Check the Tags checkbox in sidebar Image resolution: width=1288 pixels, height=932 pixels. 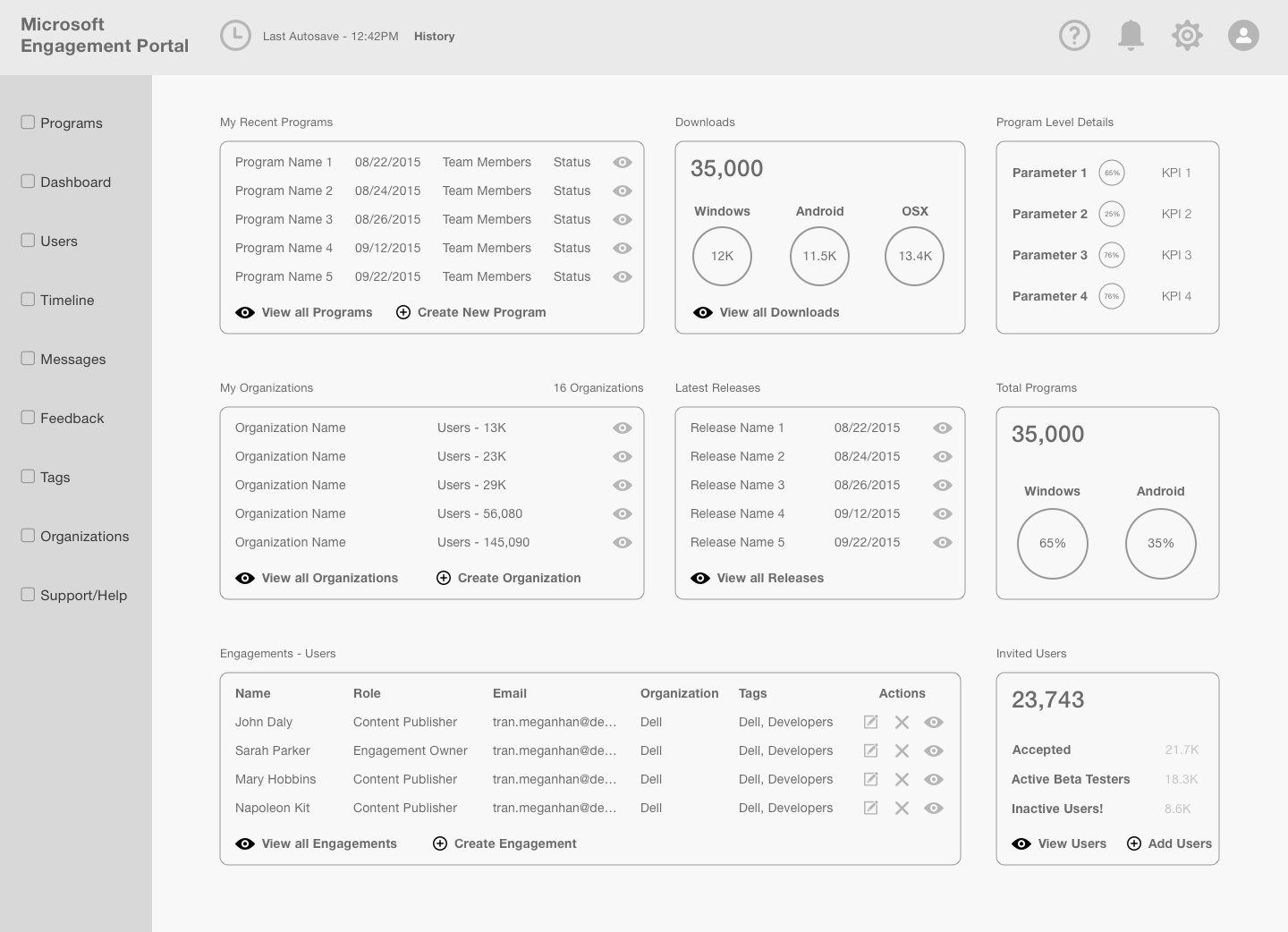tap(28, 476)
